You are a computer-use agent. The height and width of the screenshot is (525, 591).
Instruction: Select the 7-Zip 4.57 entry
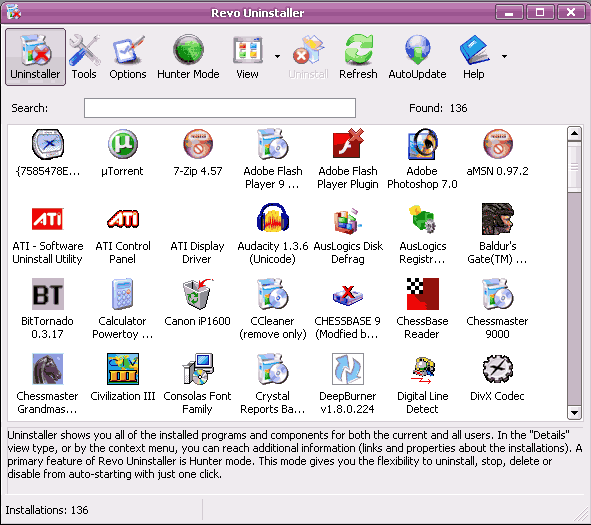198,153
